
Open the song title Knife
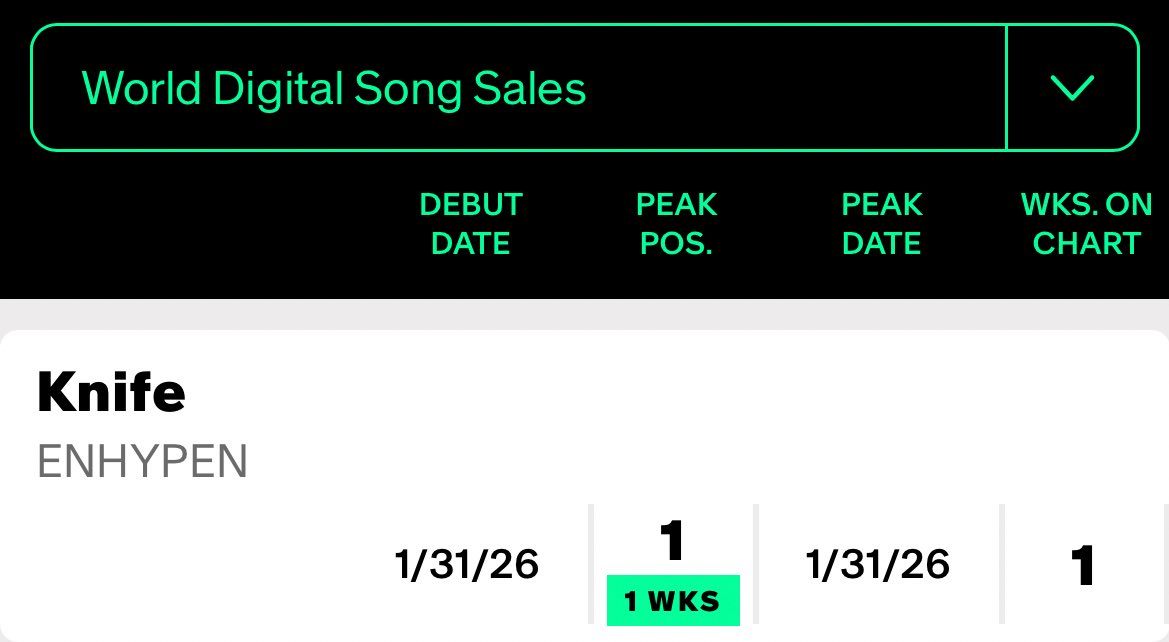click(111, 393)
